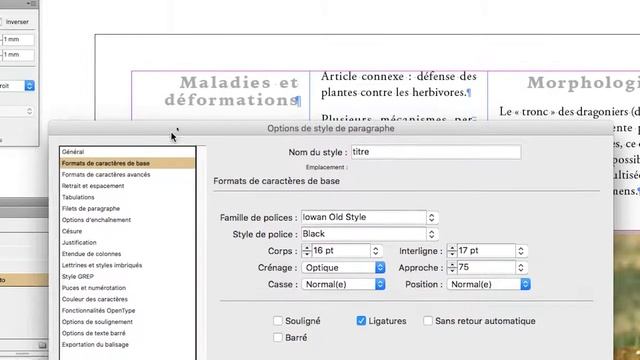Viewport: 640px width, 360px height.
Task: Open Options d'enchaînement category
Action: 96,220
